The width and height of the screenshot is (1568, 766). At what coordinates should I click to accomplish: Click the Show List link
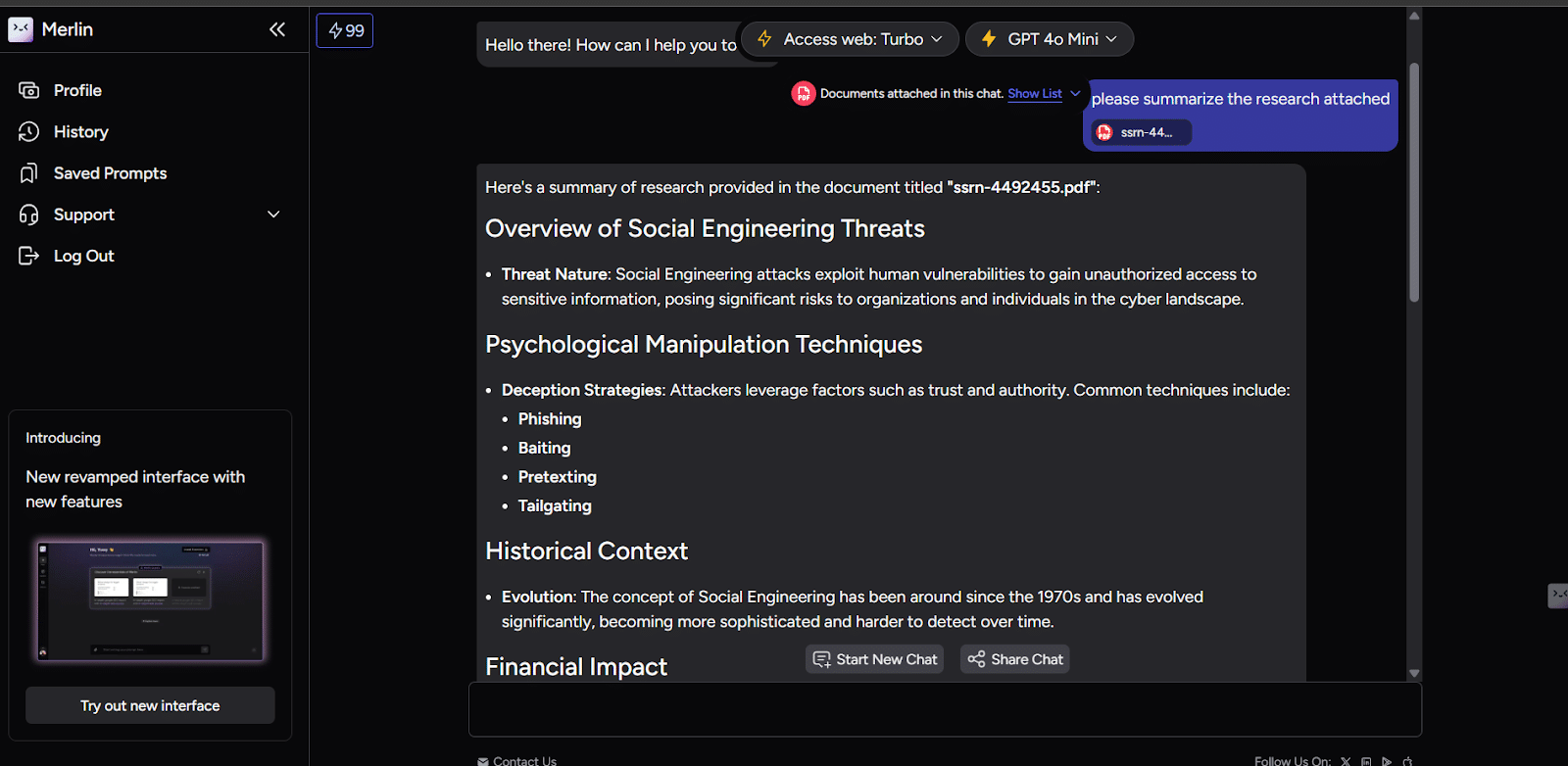coord(1034,93)
